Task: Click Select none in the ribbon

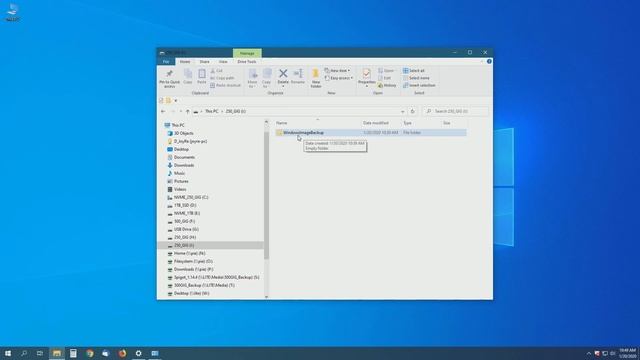Action: (x=416, y=78)
